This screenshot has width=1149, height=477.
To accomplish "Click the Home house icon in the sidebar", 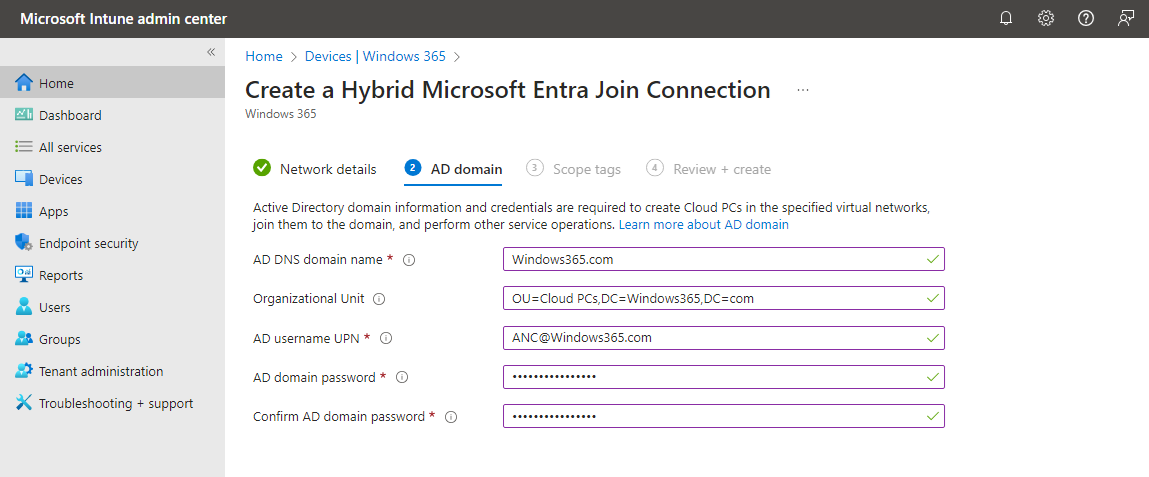I will pyautogui.click(x=24, y=83).
